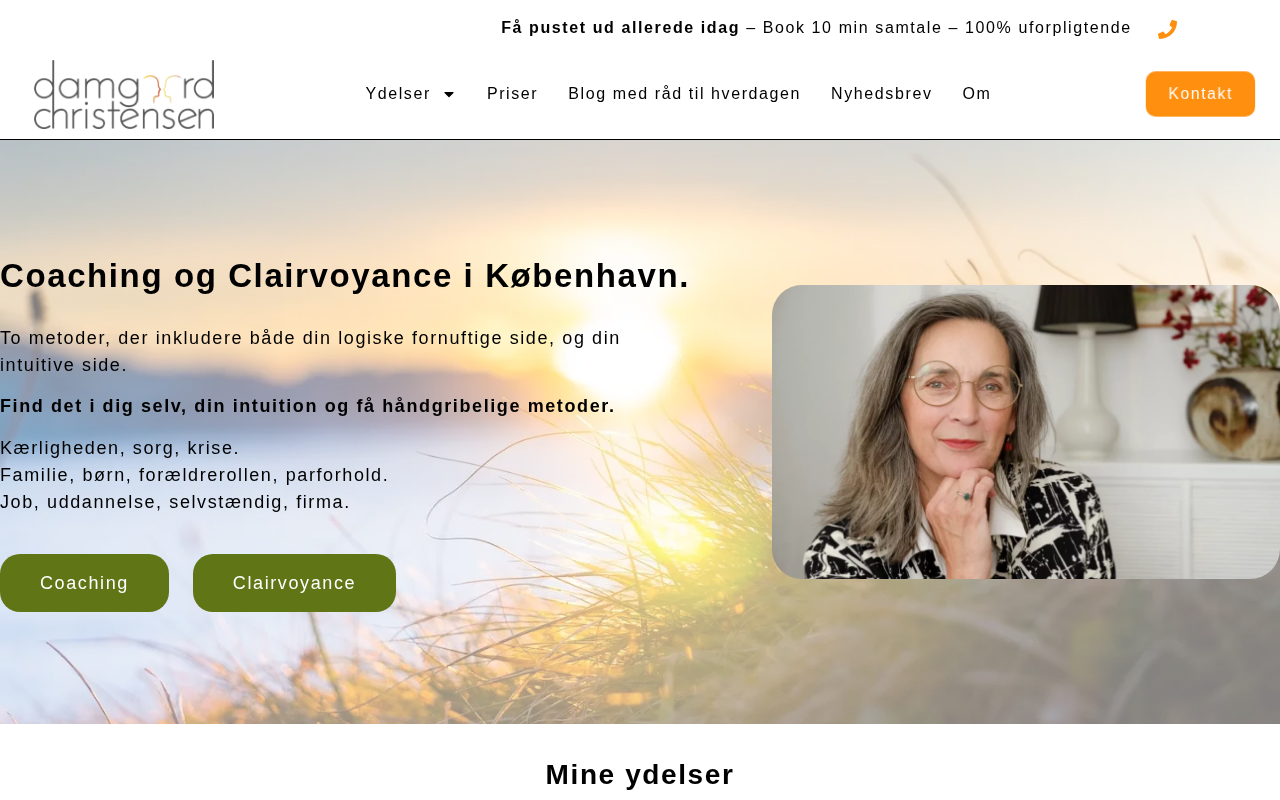Select the Nyhedsbrev menu link
The width and height of the screenshot is (1280, 800).
881,94
